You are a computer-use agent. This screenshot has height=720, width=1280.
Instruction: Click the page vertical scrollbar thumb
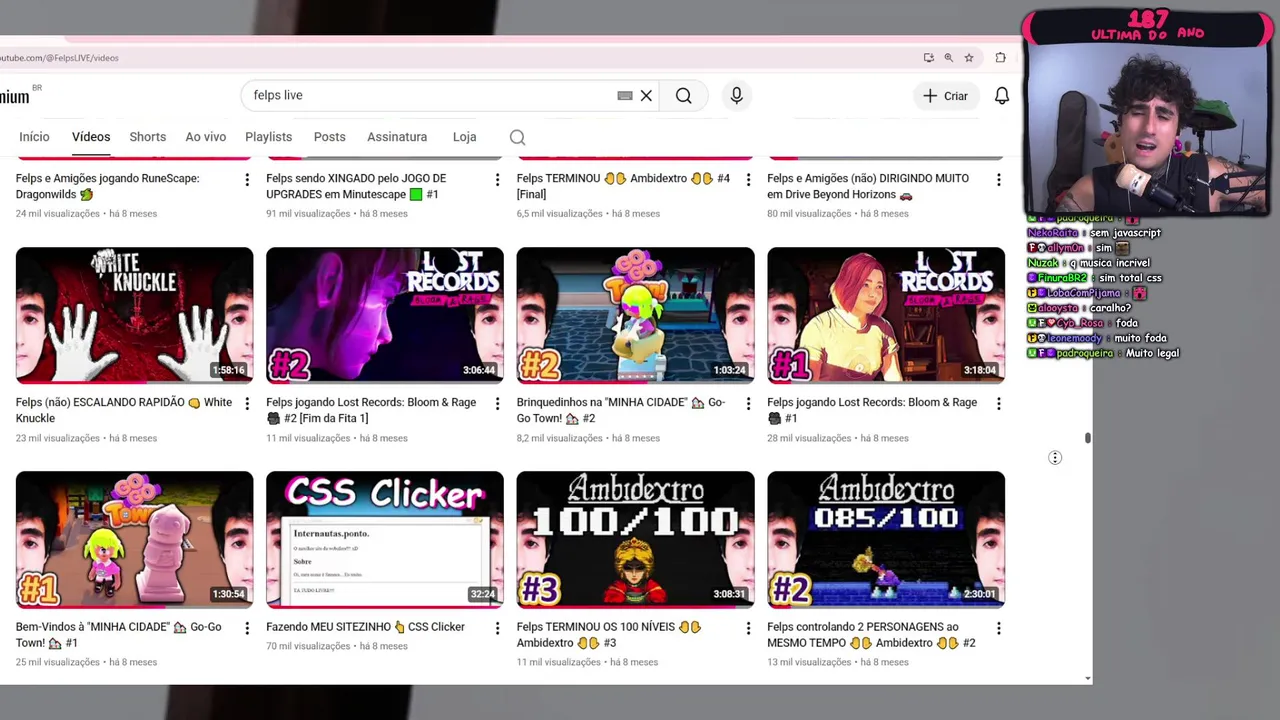1087,438
